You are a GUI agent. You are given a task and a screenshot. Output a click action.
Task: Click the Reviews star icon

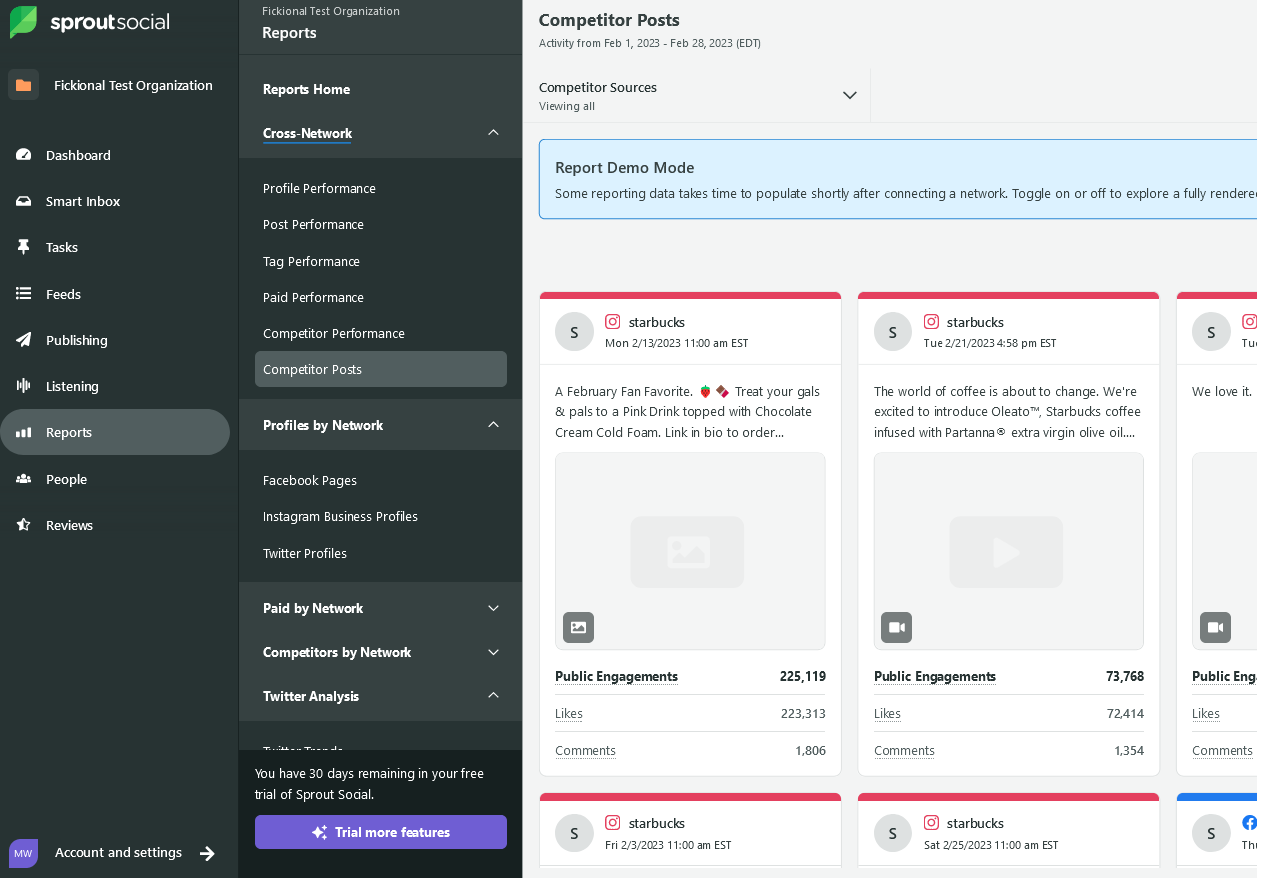point(24,525)
